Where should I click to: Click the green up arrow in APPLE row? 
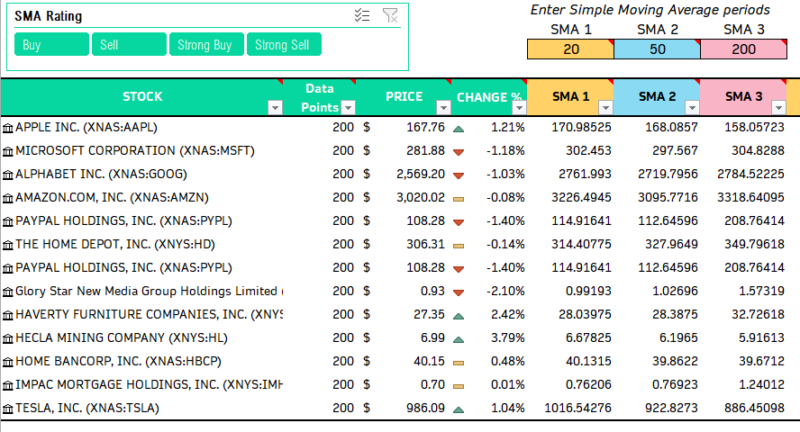[x=459, y=129]
